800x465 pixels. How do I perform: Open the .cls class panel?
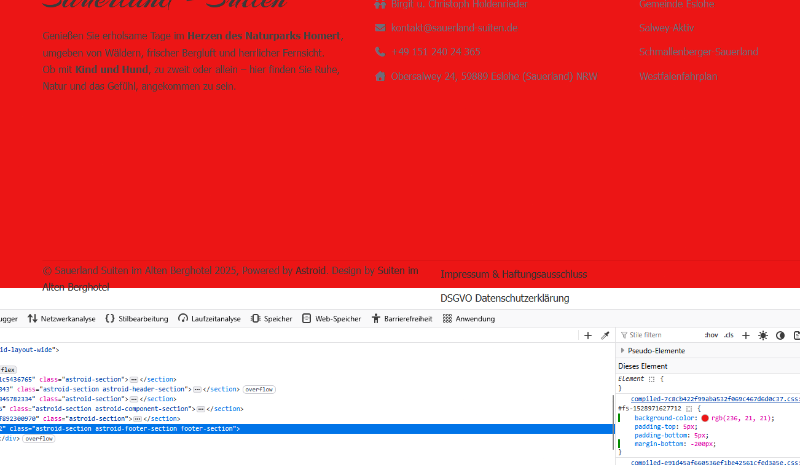[728, 335]
